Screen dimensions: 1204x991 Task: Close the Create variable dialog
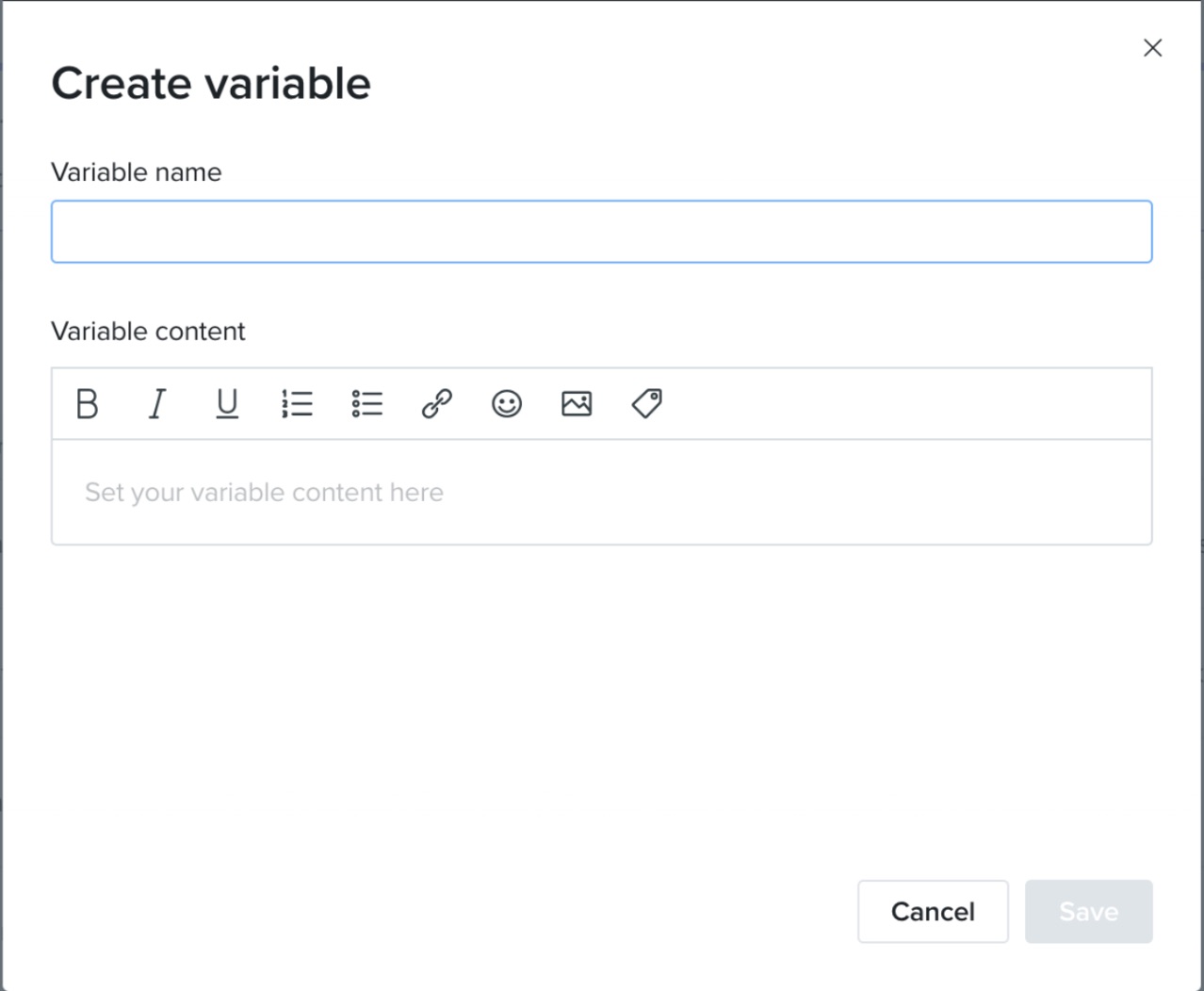tap(1152, 48)
